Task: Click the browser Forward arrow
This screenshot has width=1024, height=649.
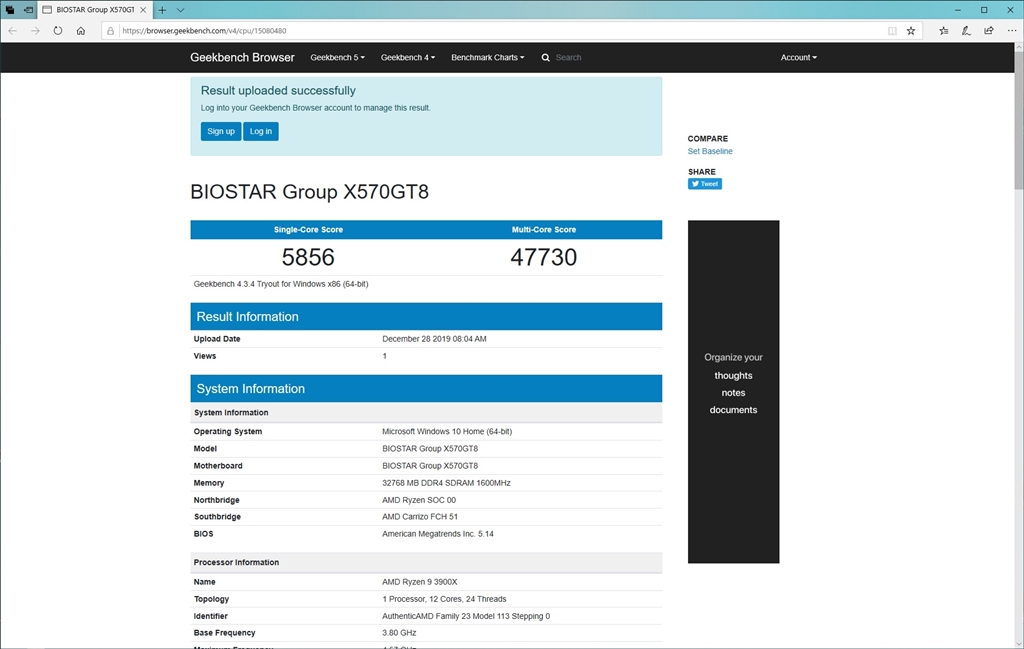Action: click(x=35, y=31)
